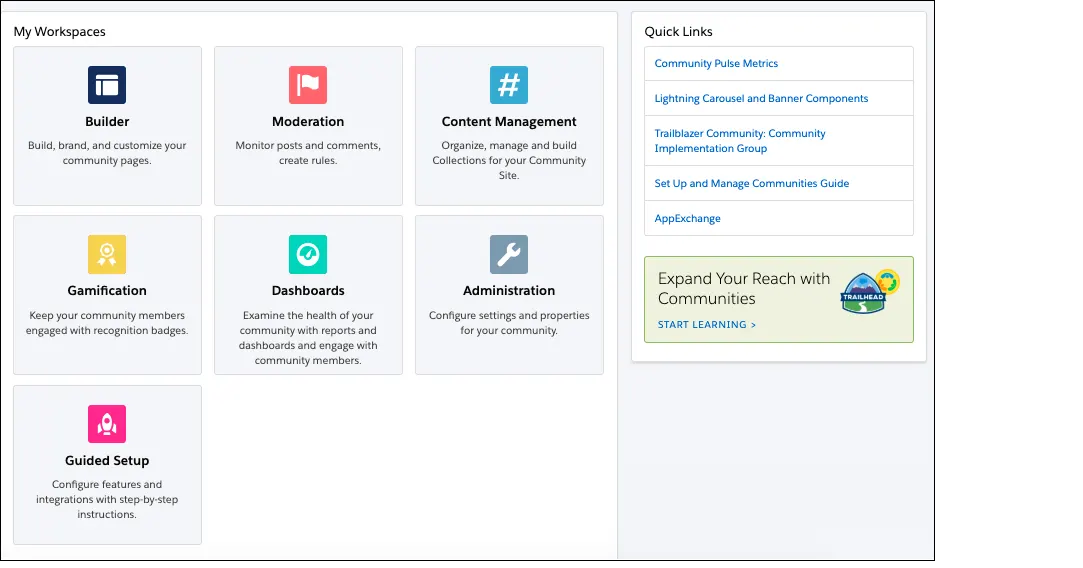Click the Trailhead badge logo
Screen dimensions: 1083x568
tap(870, 292)
